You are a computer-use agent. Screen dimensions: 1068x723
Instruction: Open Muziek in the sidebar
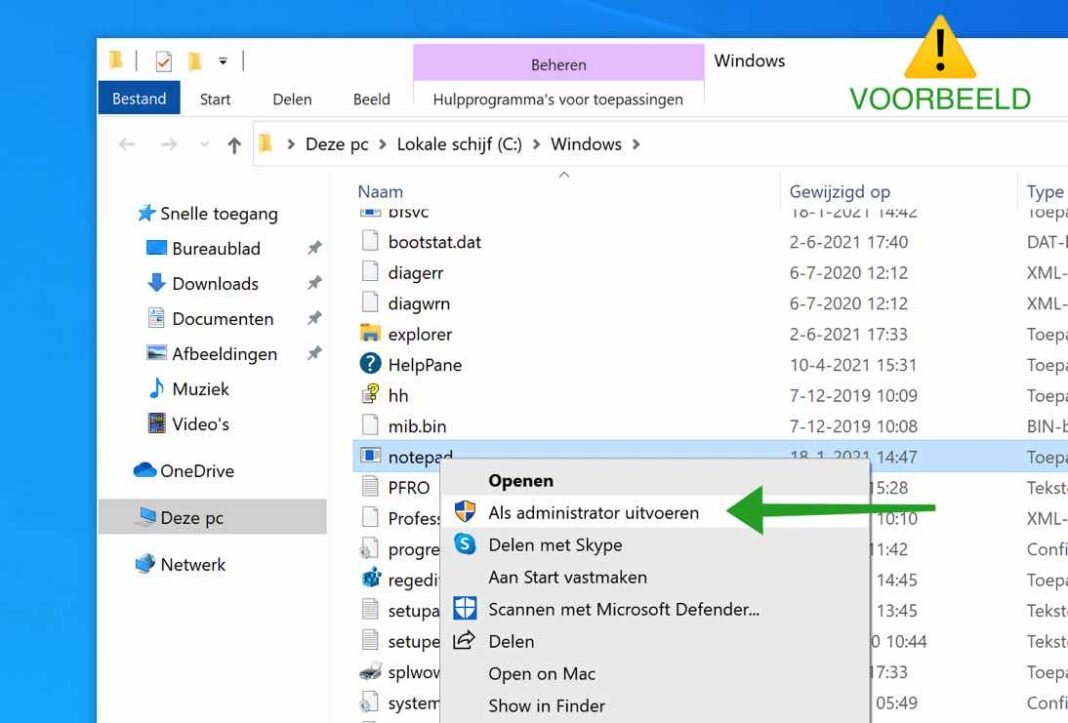(x=200, y=389)
